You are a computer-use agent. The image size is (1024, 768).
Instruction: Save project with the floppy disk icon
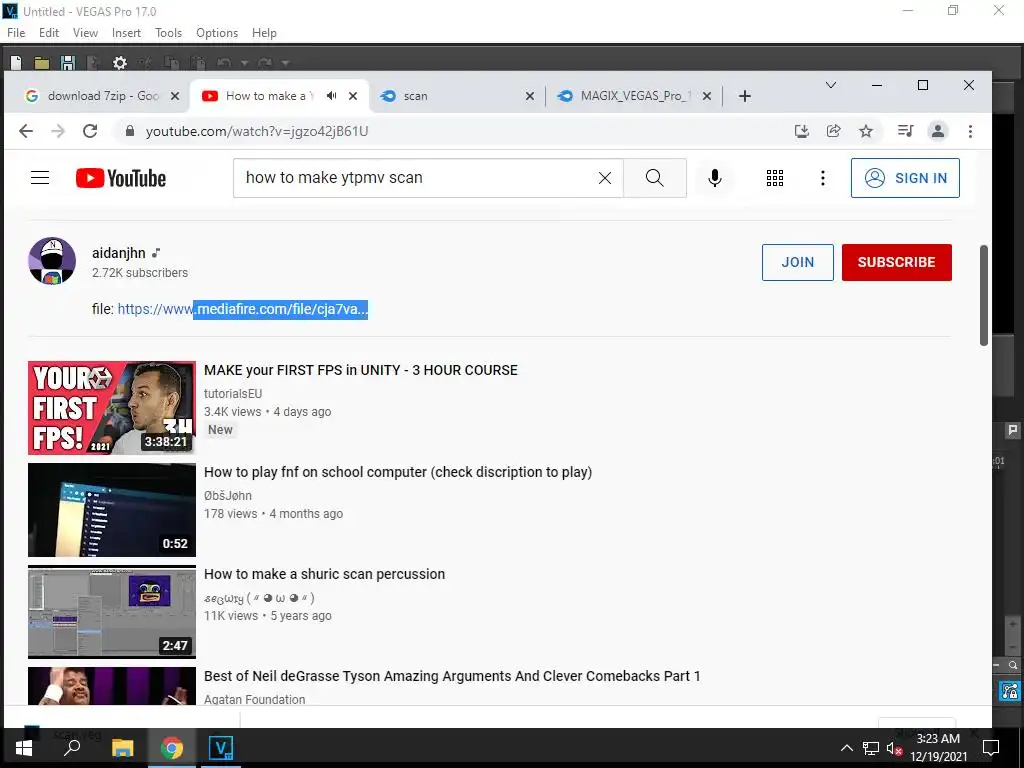(67, 63)
